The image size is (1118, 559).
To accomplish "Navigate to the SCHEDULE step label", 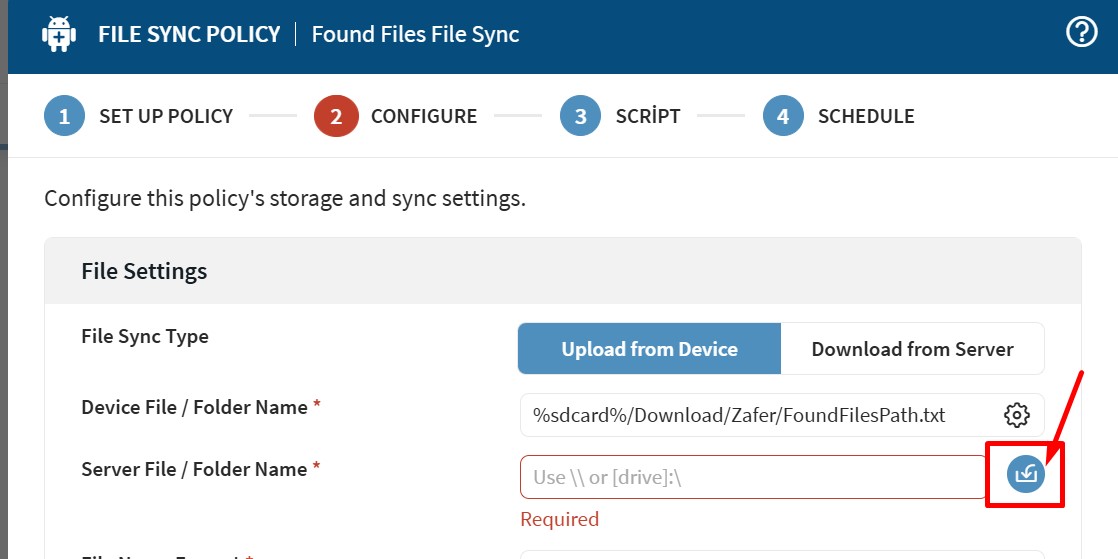I will 866,116.
